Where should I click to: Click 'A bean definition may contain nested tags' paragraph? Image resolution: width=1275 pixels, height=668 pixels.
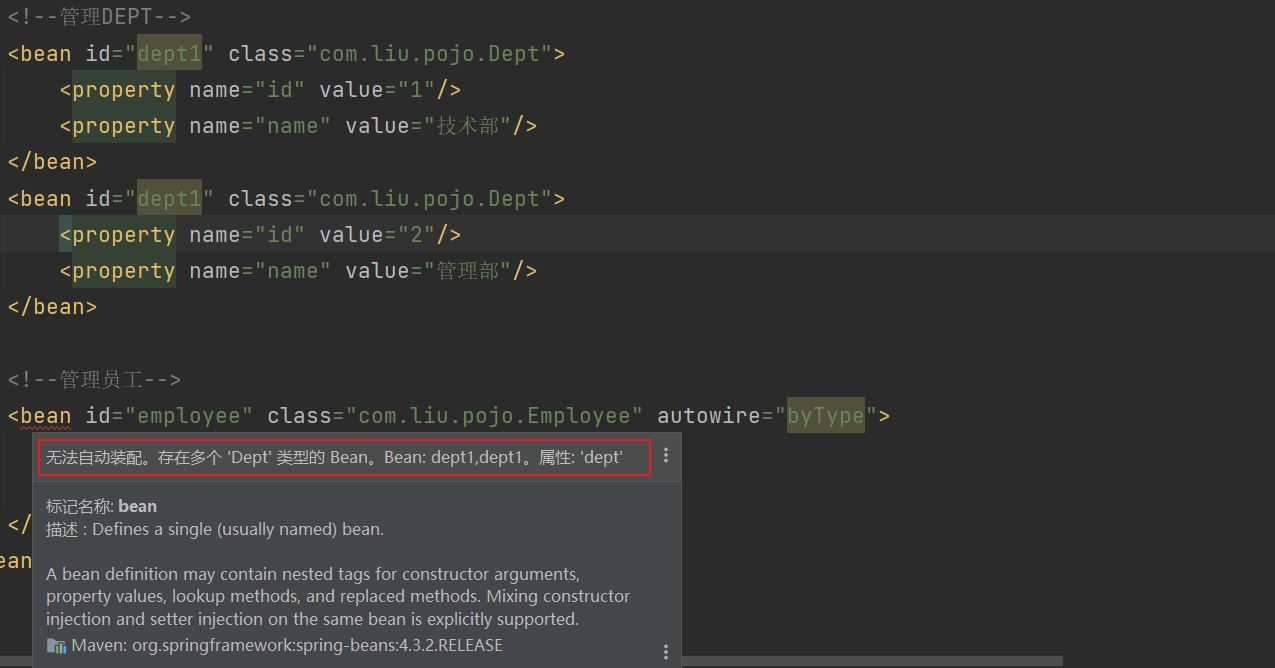click(338, 597)
